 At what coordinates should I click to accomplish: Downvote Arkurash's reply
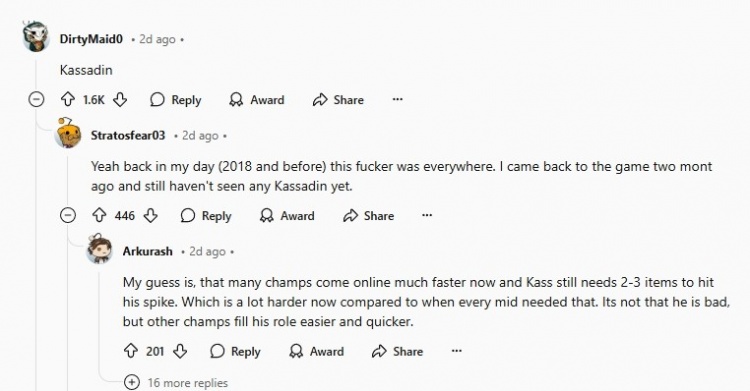coord(180,351)
